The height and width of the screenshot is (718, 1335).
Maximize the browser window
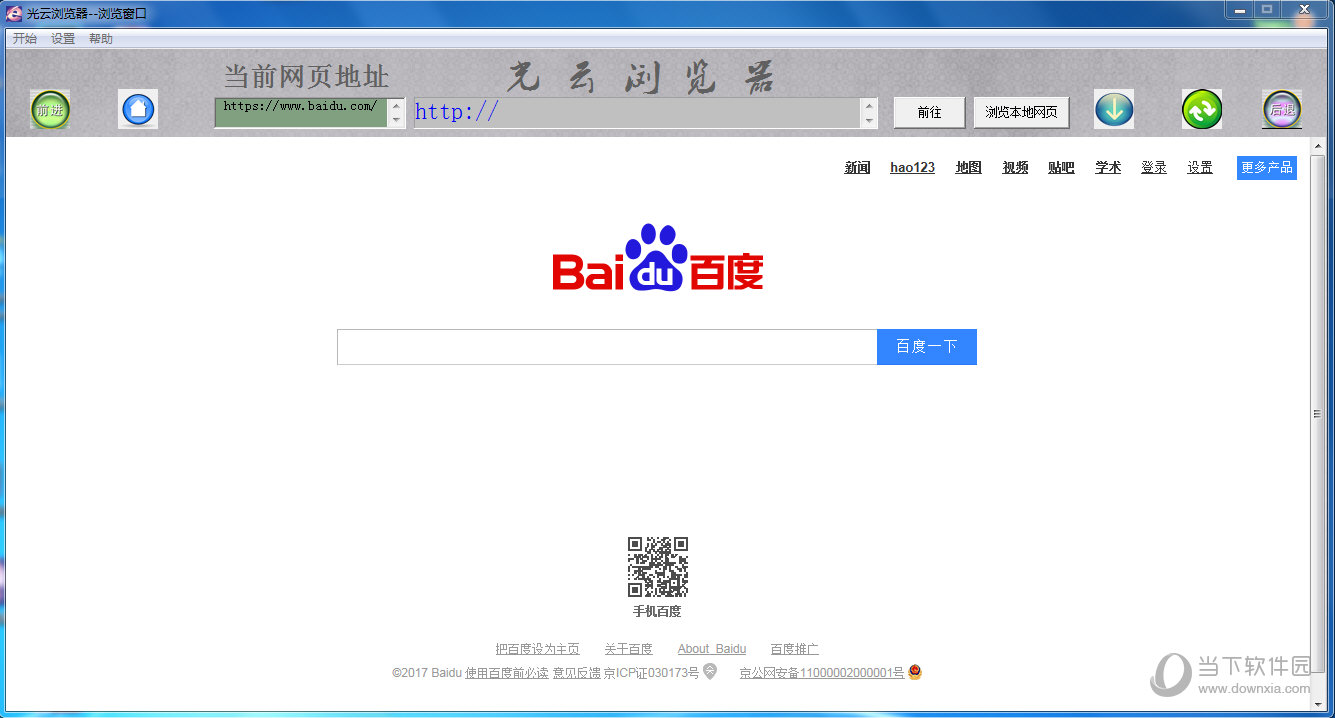pyautogui.click(x=1267, y=9)
